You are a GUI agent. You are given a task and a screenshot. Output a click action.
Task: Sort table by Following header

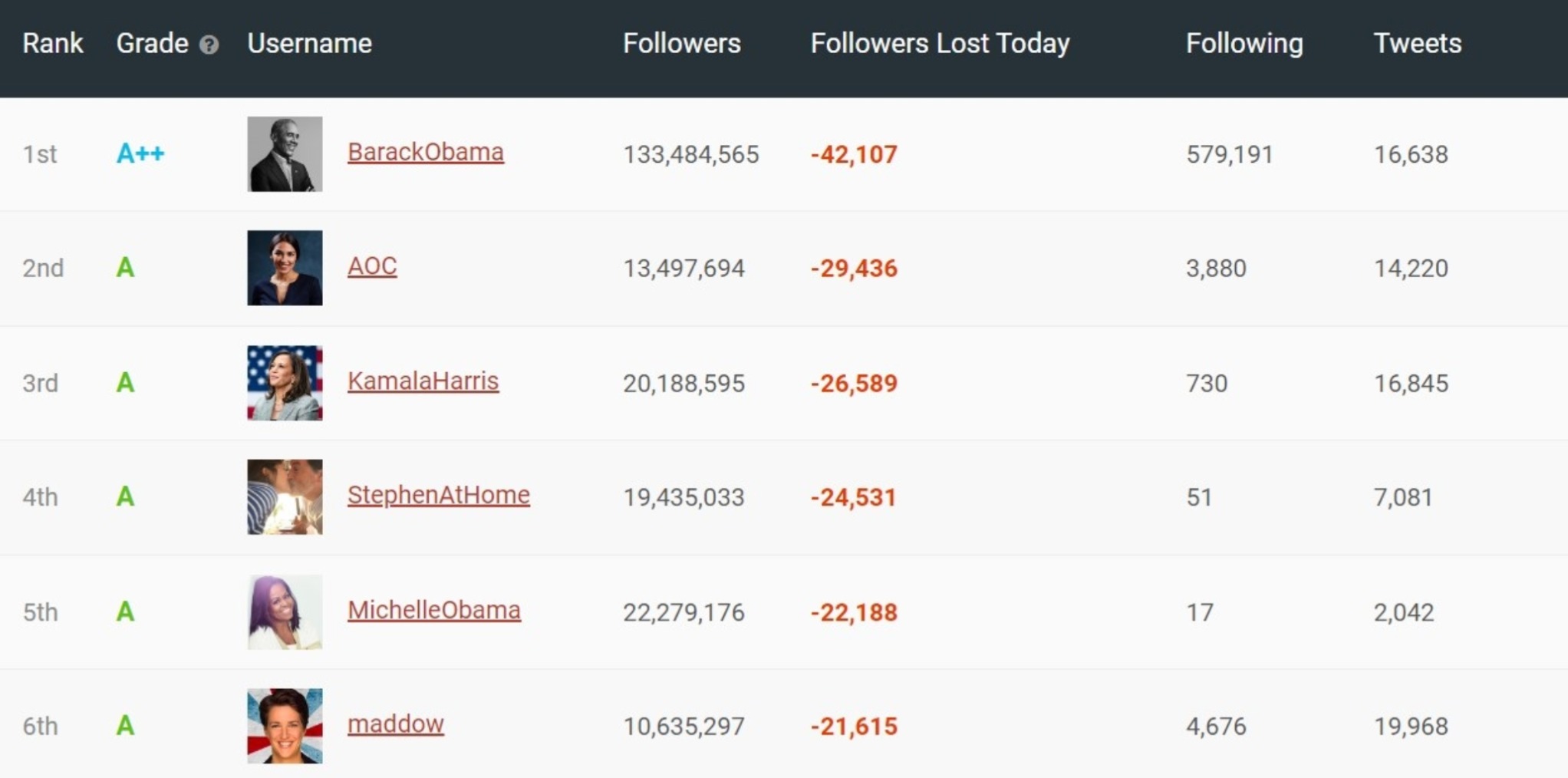[x=1244, y=44]
